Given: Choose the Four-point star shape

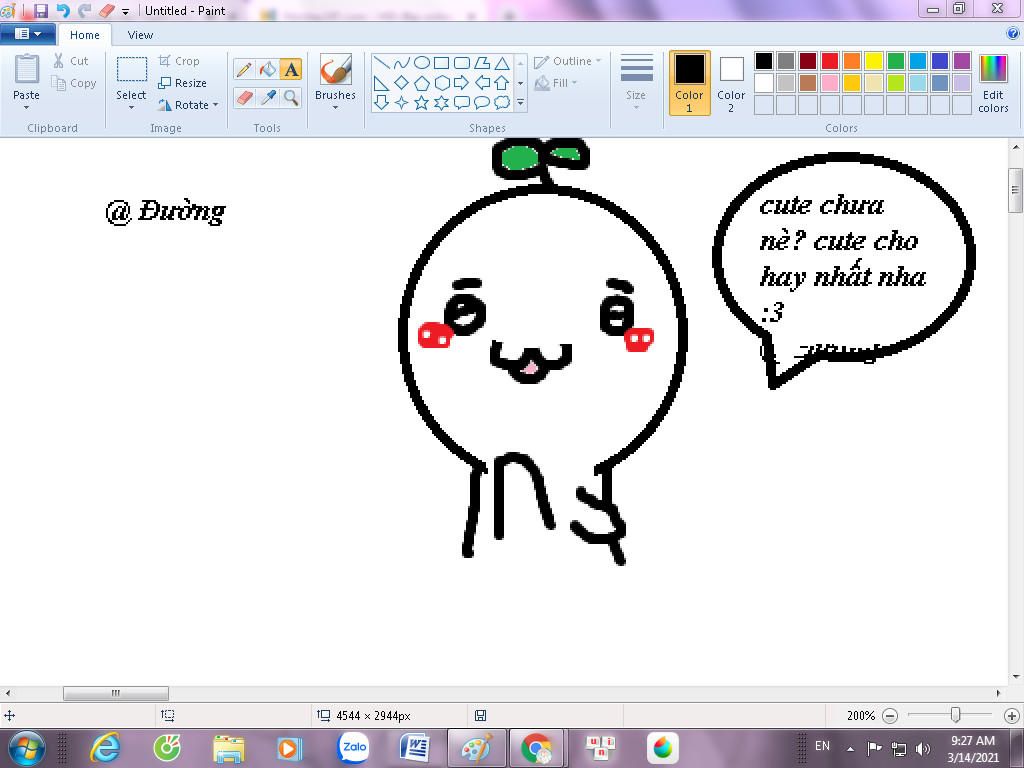Looking at the screenshot, I should coord(402,103).
